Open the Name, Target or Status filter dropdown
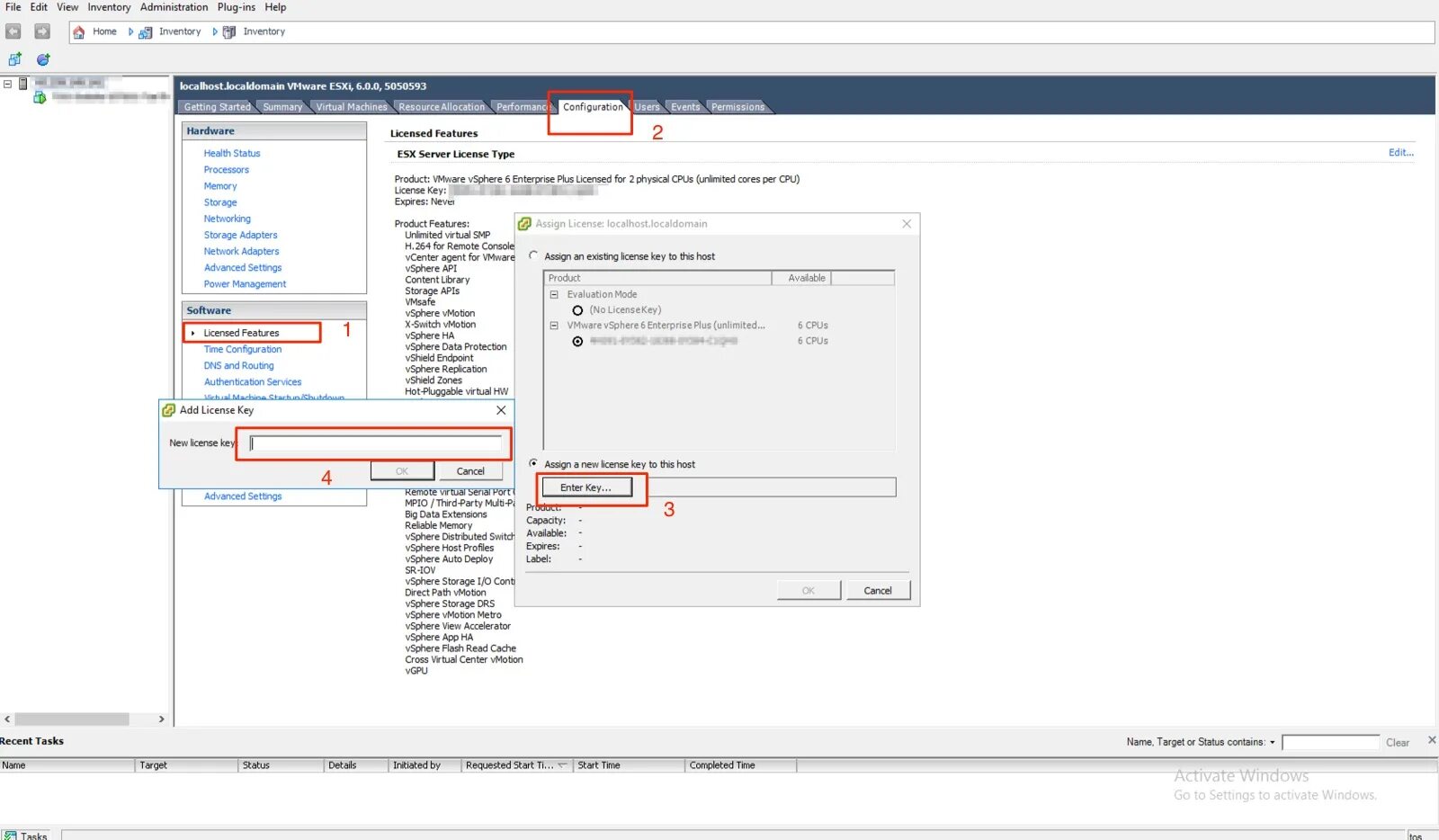Viewport: 1439px width, 840px height. pos(1272,743)
